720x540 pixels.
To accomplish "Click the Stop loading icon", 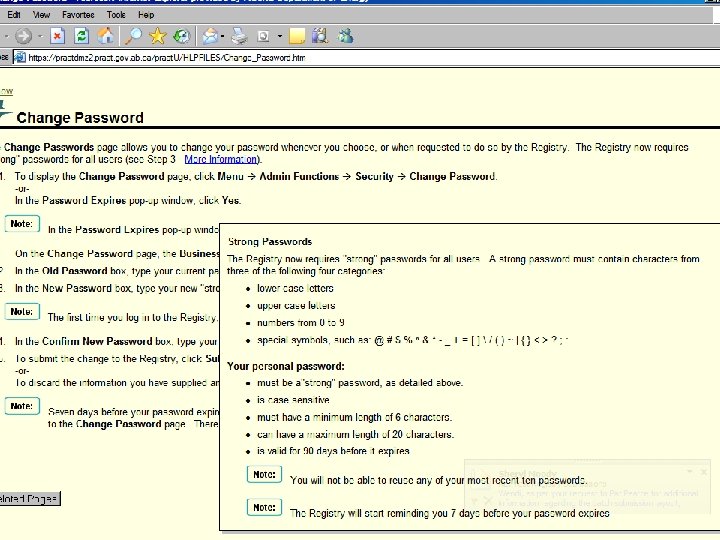I will click(57, 36).
